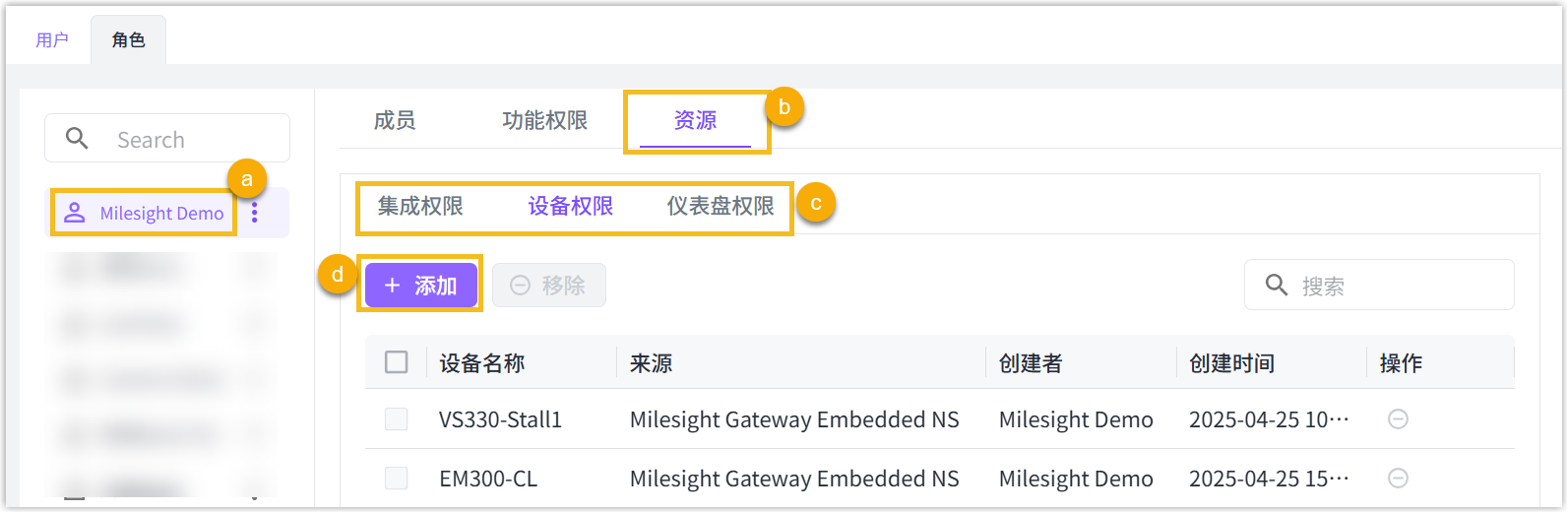
Task: Focus the 搜索 device search field
Action: point(1398,286)
